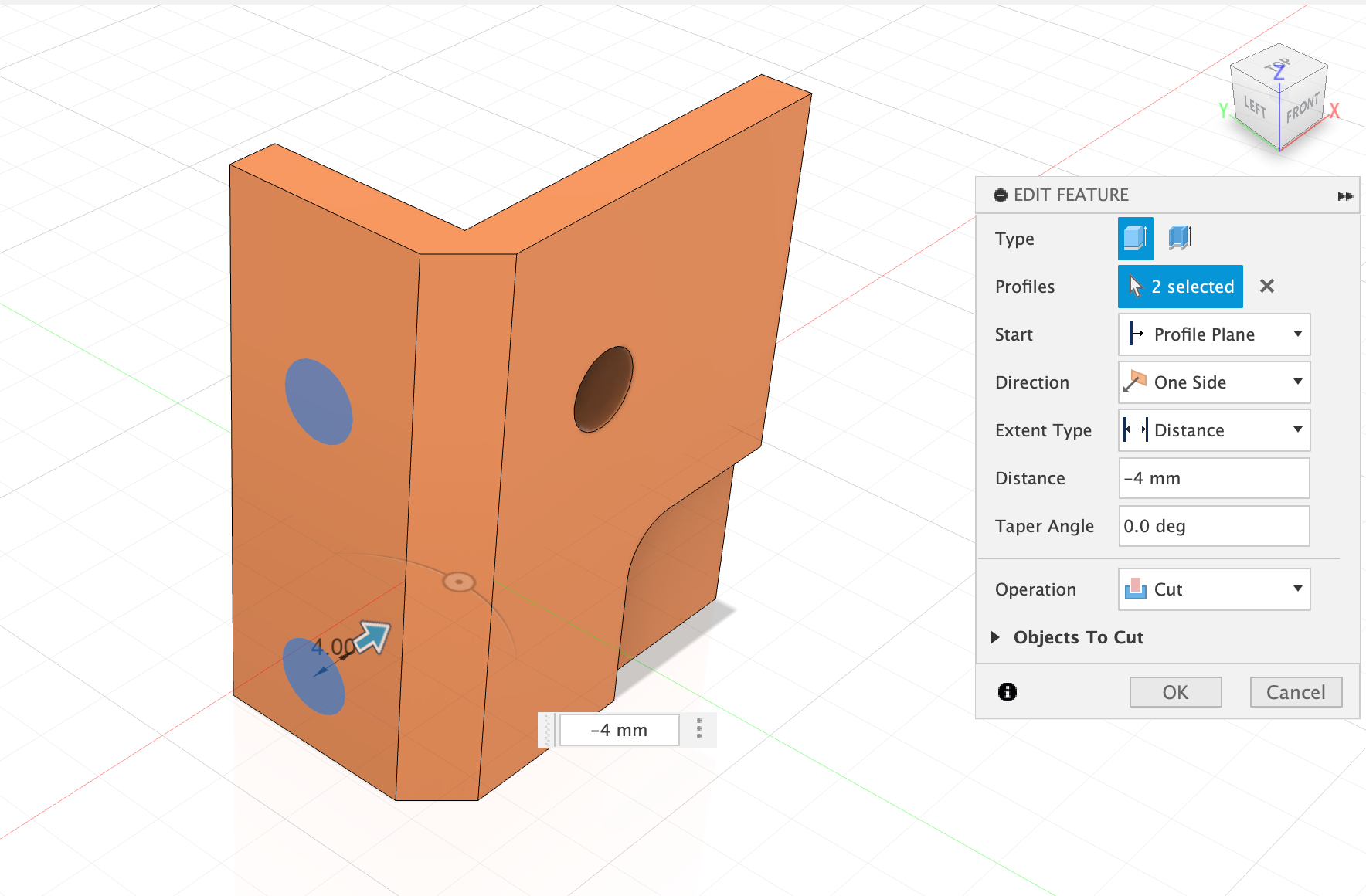Click the Cancel button
This screenshot has width=1366, height=896.
pyautogui.click(x=1296, y=692)
